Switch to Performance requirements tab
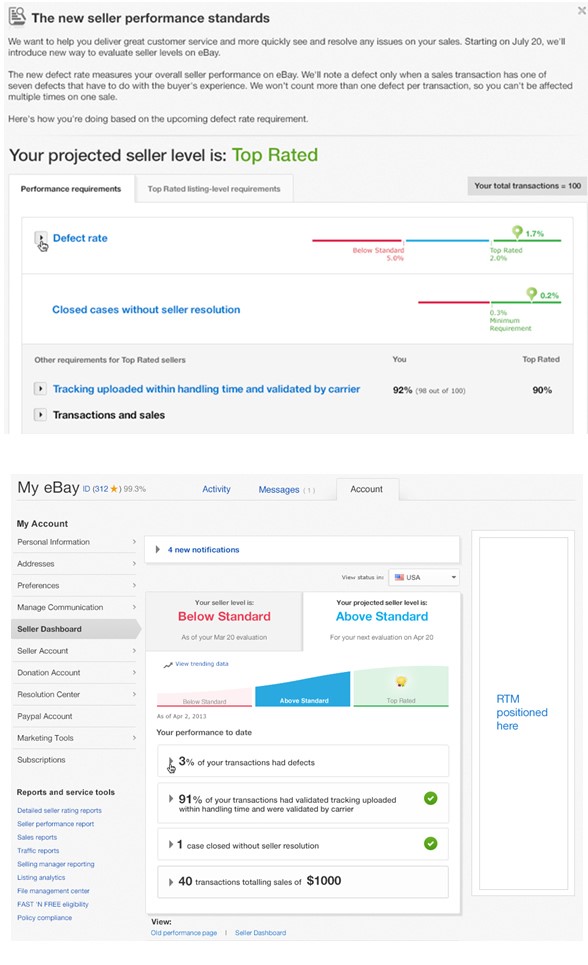This screenshot has height=965, width=588. (x=71, y=189)
